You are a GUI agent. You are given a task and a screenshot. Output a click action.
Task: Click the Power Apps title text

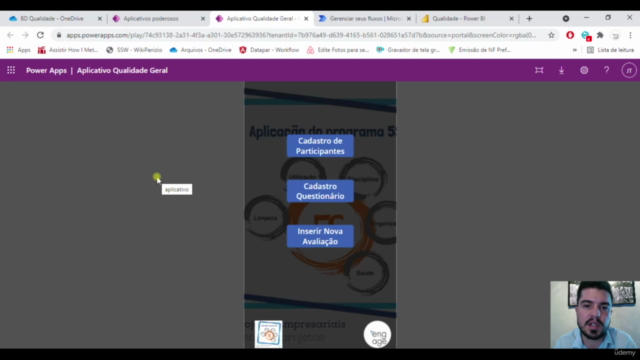coord(46,70)
